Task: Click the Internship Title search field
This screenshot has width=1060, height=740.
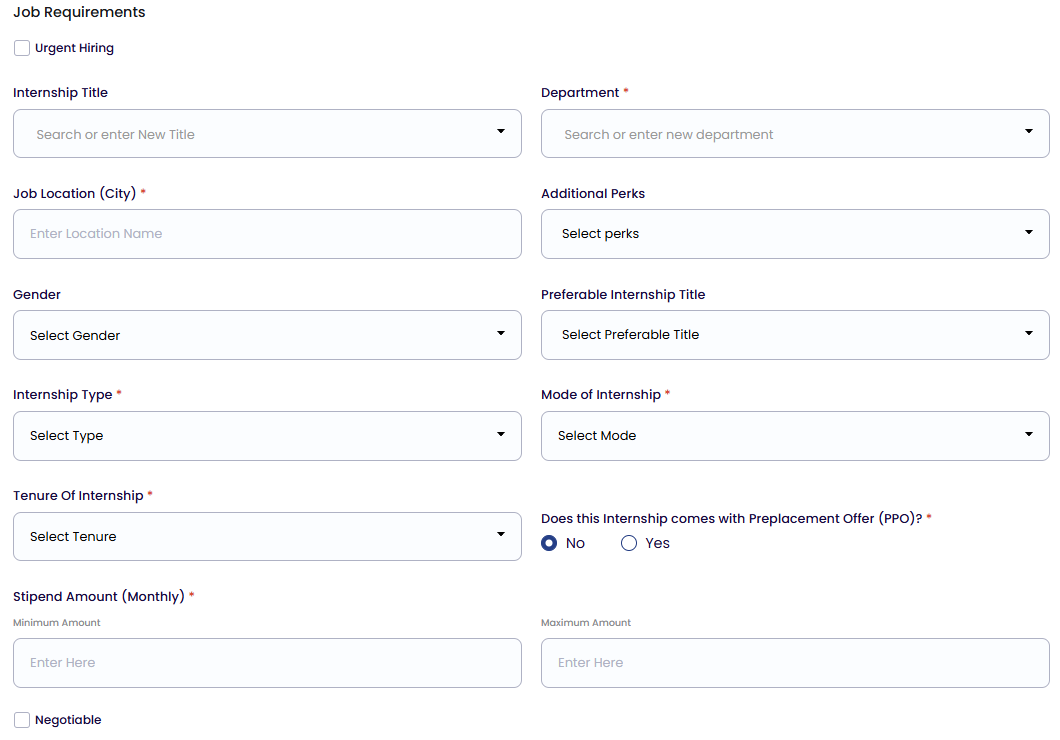Action: tap(250, 134)
